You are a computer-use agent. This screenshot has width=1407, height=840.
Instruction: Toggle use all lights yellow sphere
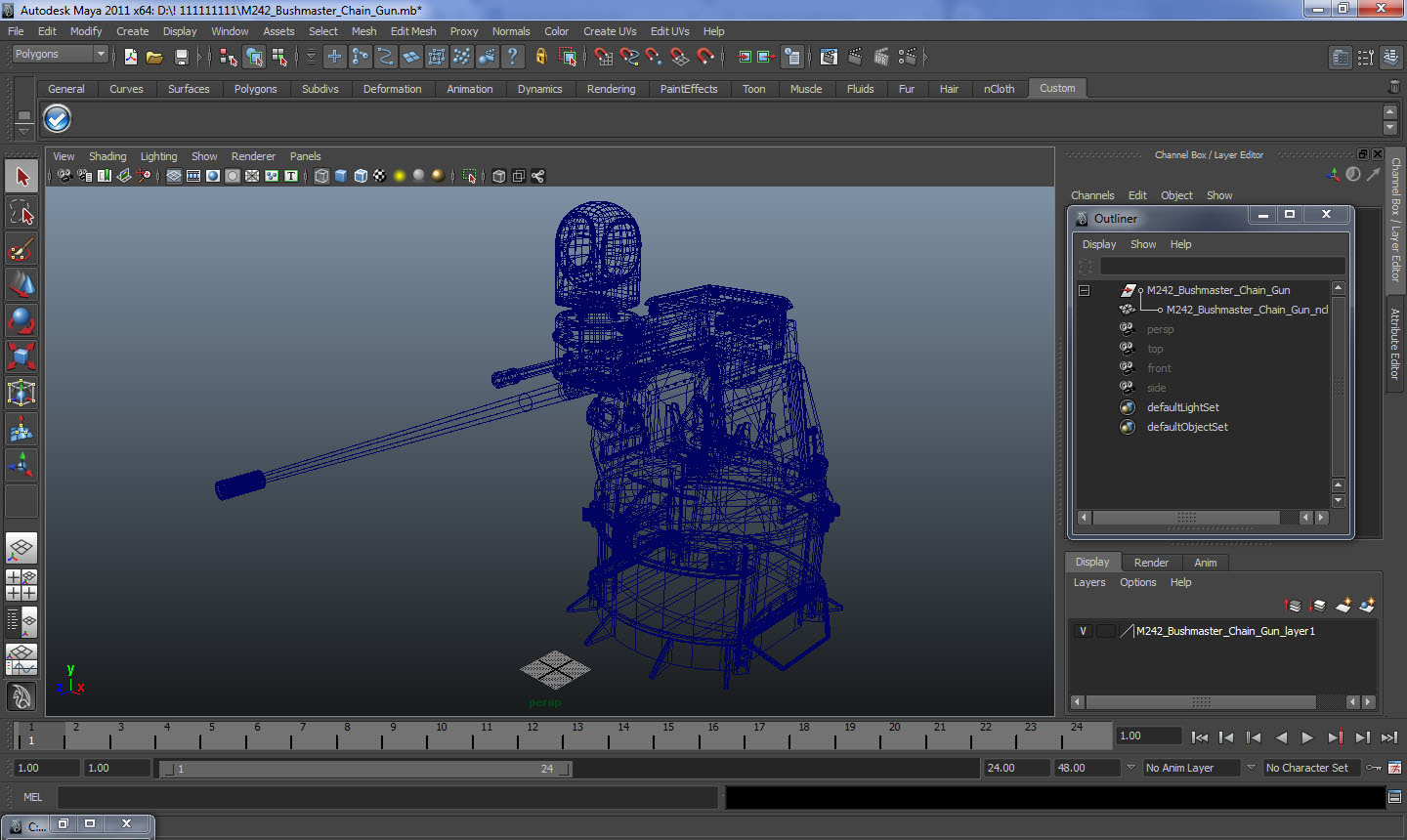pyautogui.click(x=400, y=177)
